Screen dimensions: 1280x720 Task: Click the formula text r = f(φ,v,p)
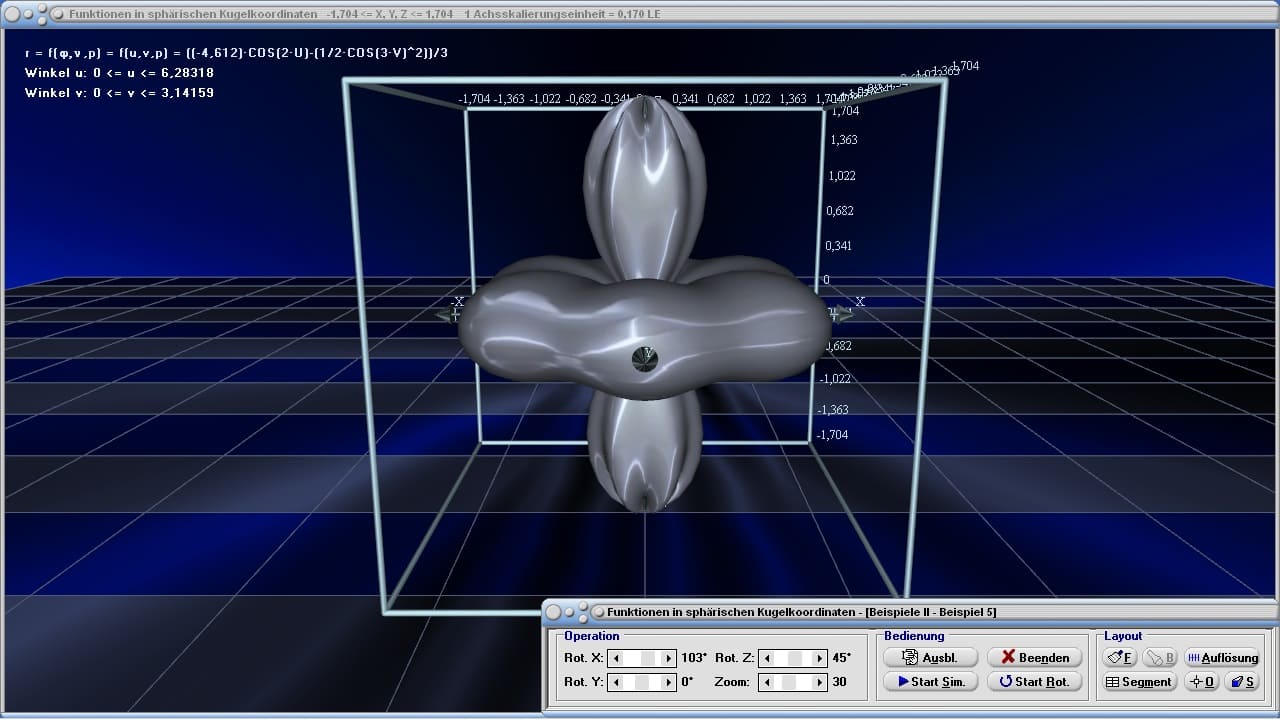pos(236,53)
